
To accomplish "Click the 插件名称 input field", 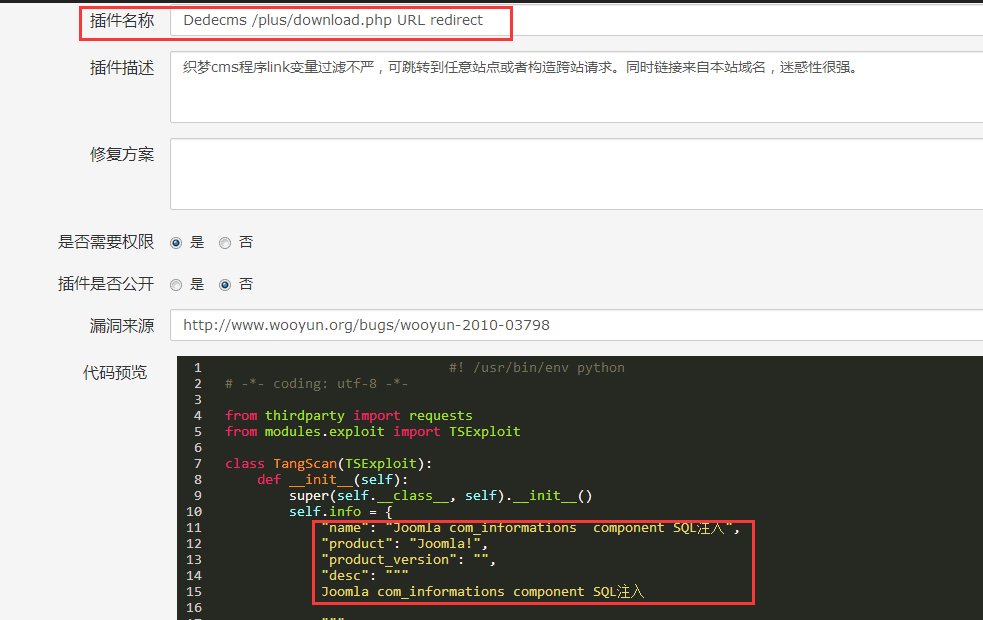I will click(x=576, y=20).
